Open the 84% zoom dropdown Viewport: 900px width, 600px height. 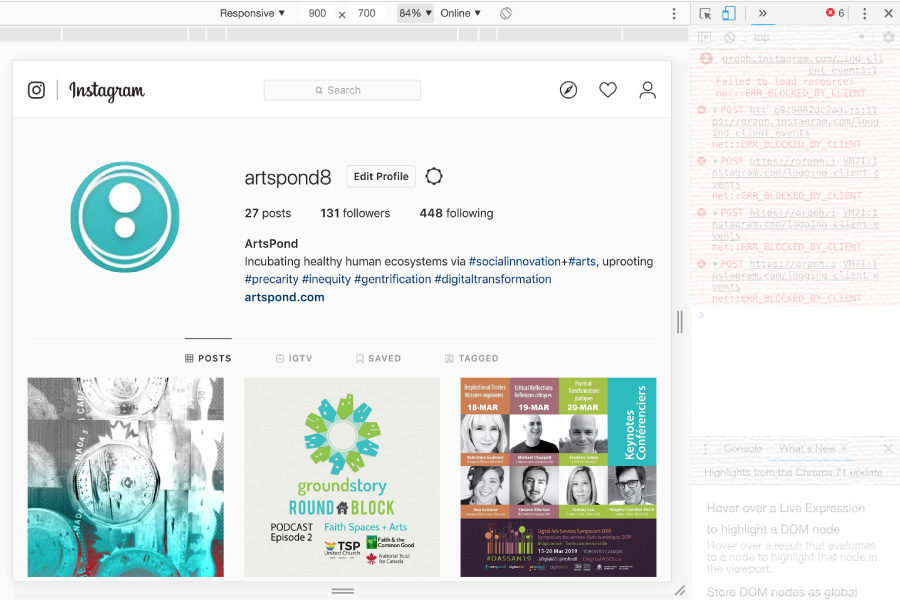click(x=415, y=13)
